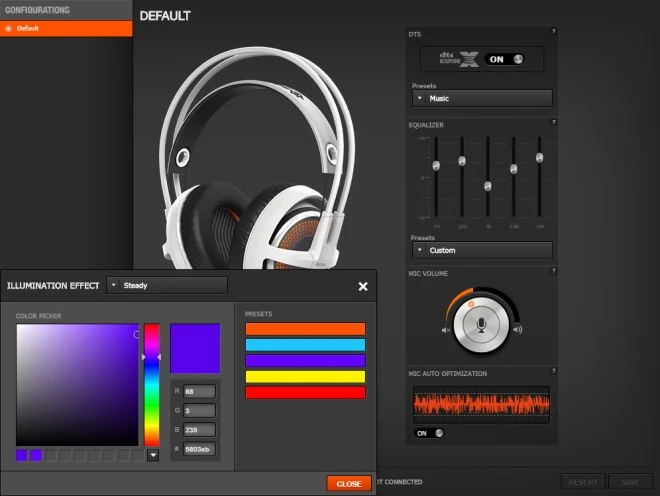Expand the saved color swatches arrow
660x496 pixels.
[x=152, y=455]
